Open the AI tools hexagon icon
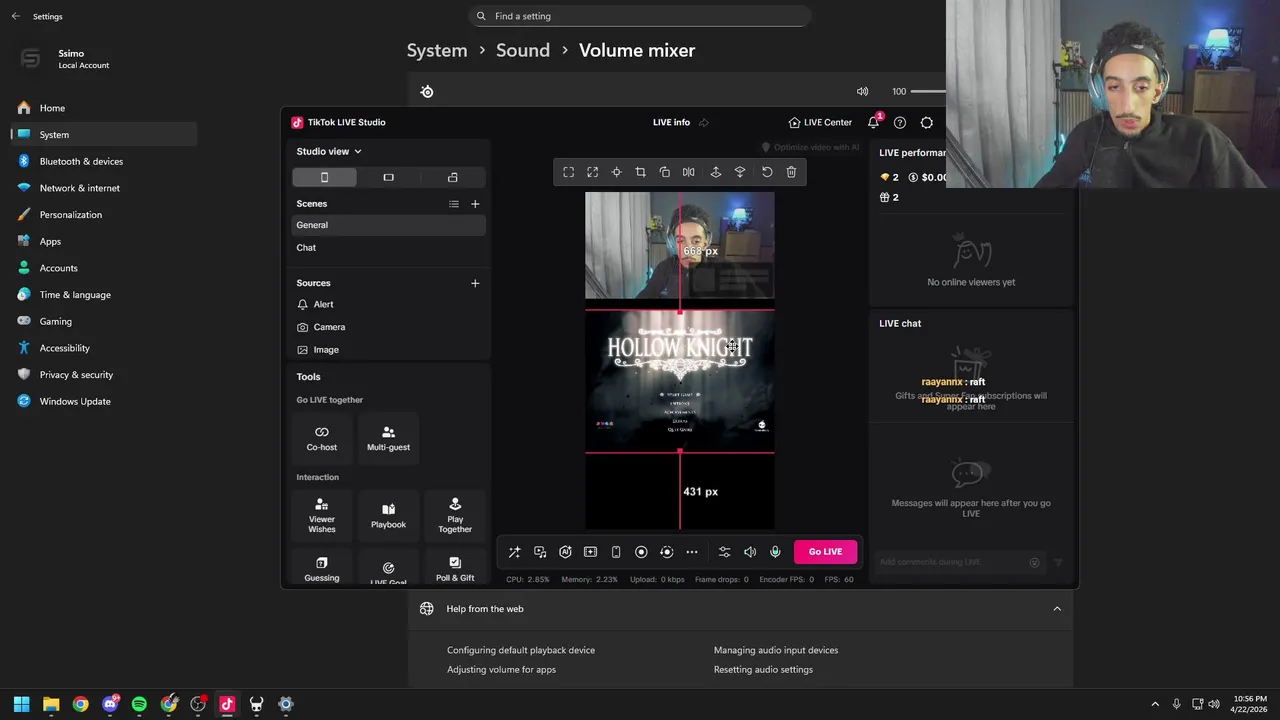Screen dimensions: 1280x720 [565, 552]
